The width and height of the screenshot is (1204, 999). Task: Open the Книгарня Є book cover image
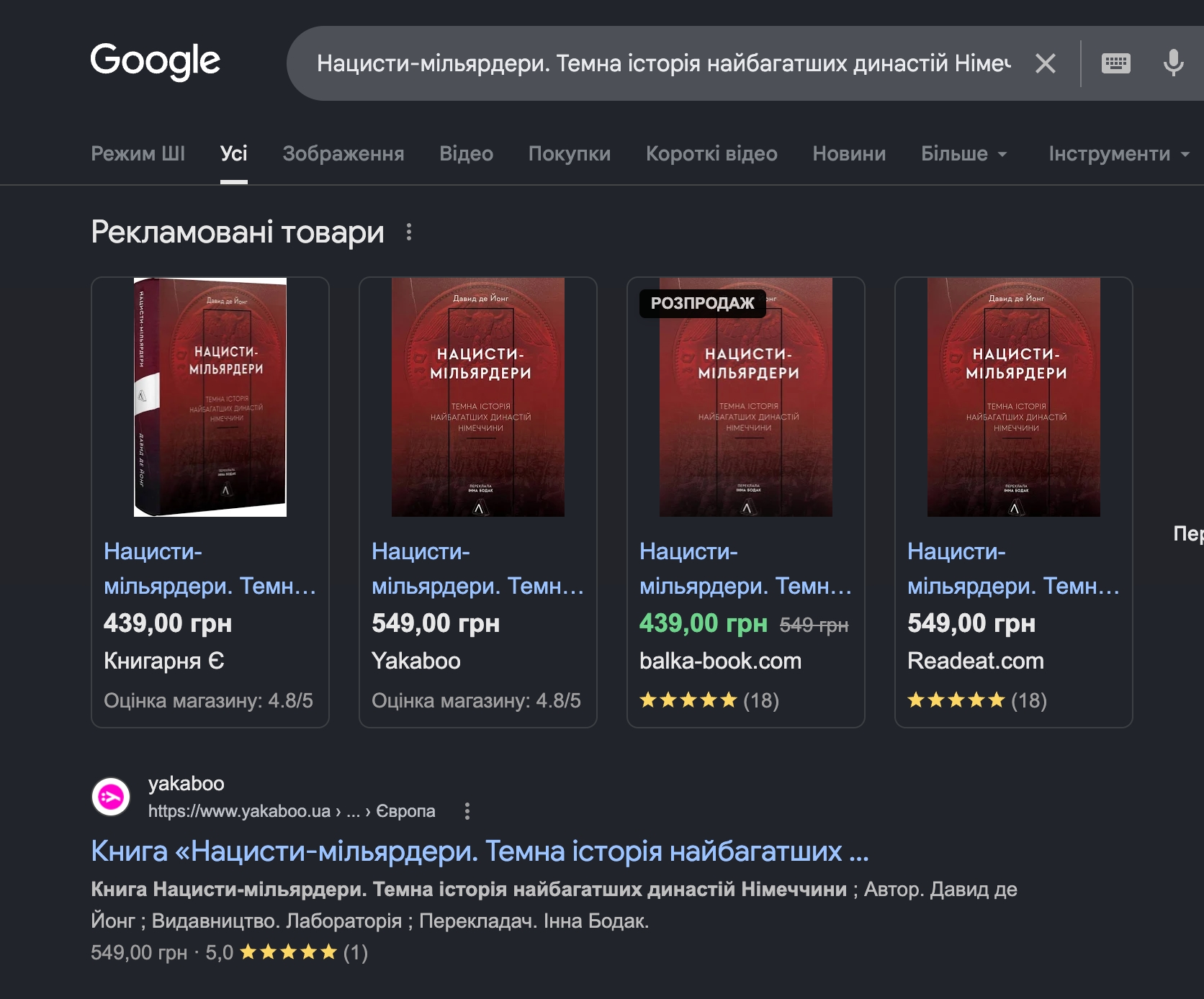point(210,397)
